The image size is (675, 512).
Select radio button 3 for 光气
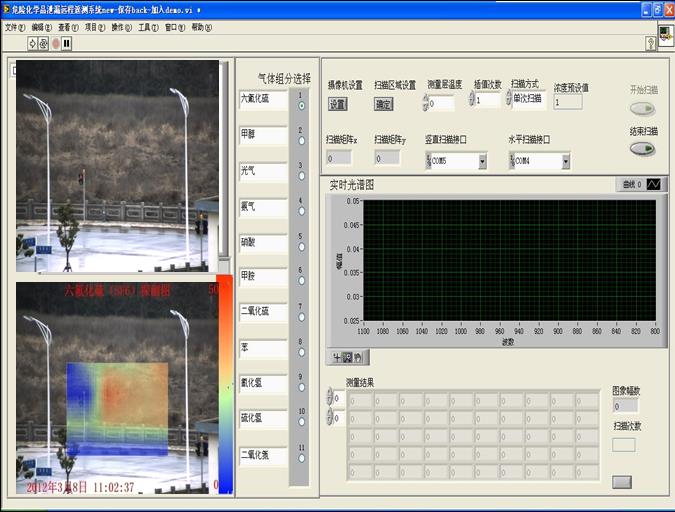click(302, 177)
